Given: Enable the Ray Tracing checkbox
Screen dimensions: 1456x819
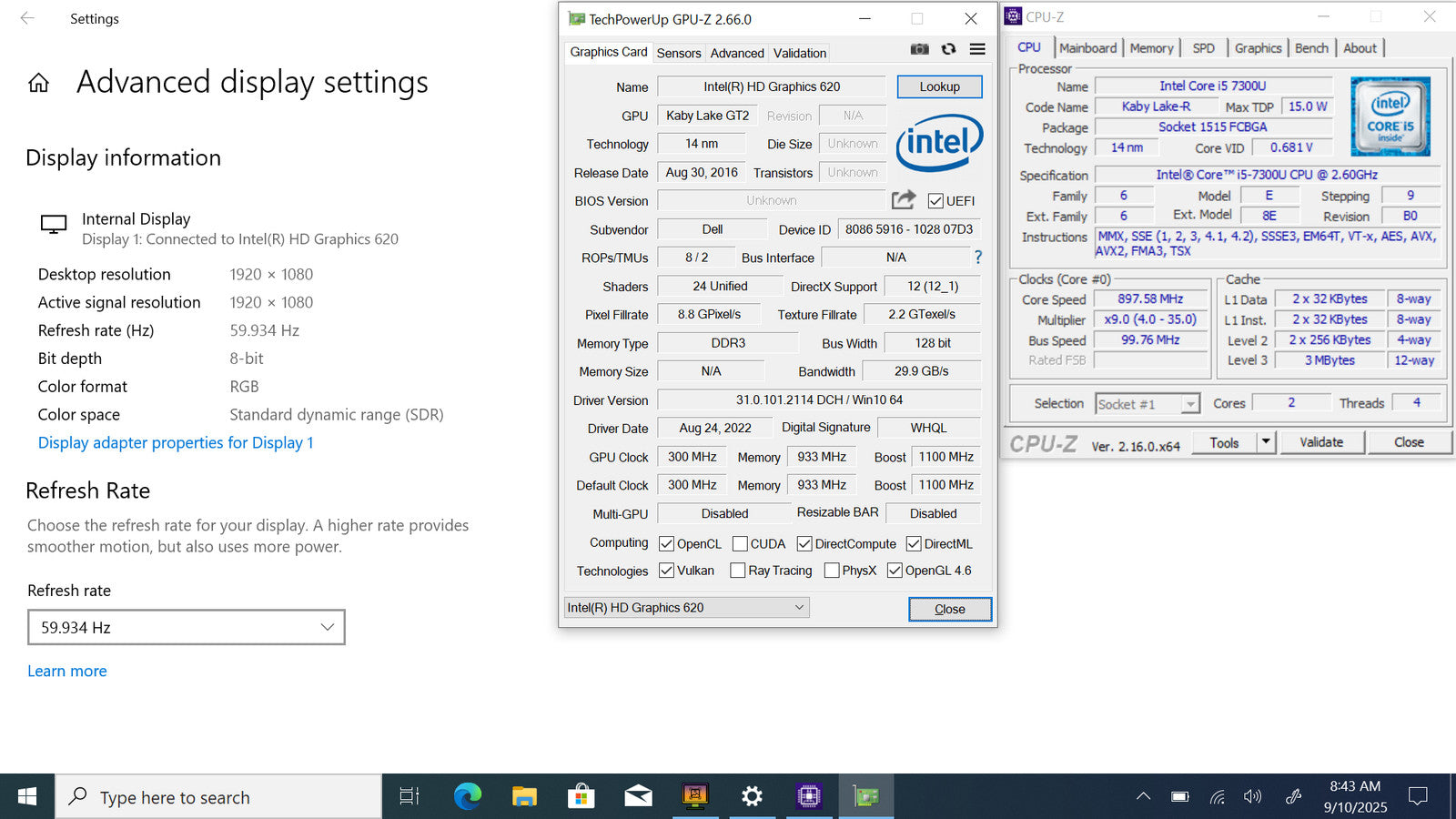Looking at the screenshot, I should [x=738, y=571].
